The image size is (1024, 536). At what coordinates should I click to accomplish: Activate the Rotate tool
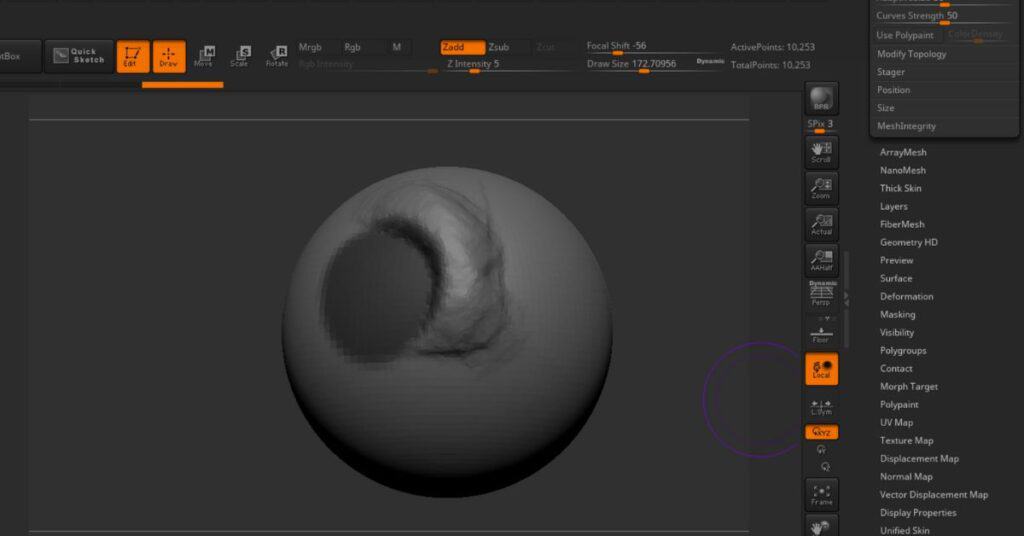pyautogui.click(x=276, y=56)
